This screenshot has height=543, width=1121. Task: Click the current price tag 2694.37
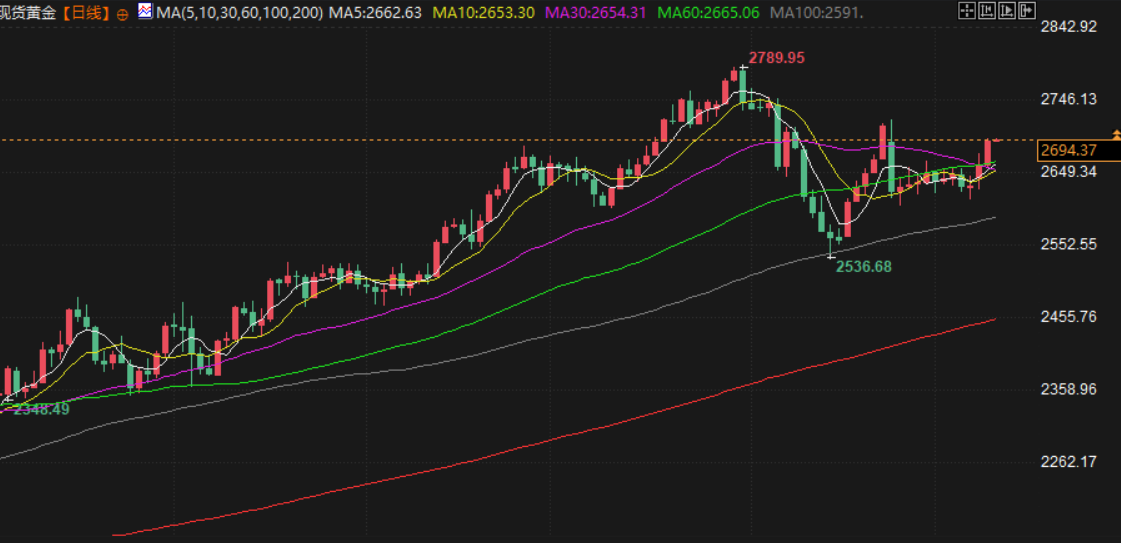pyautogui.click(x=1078, y=150)
